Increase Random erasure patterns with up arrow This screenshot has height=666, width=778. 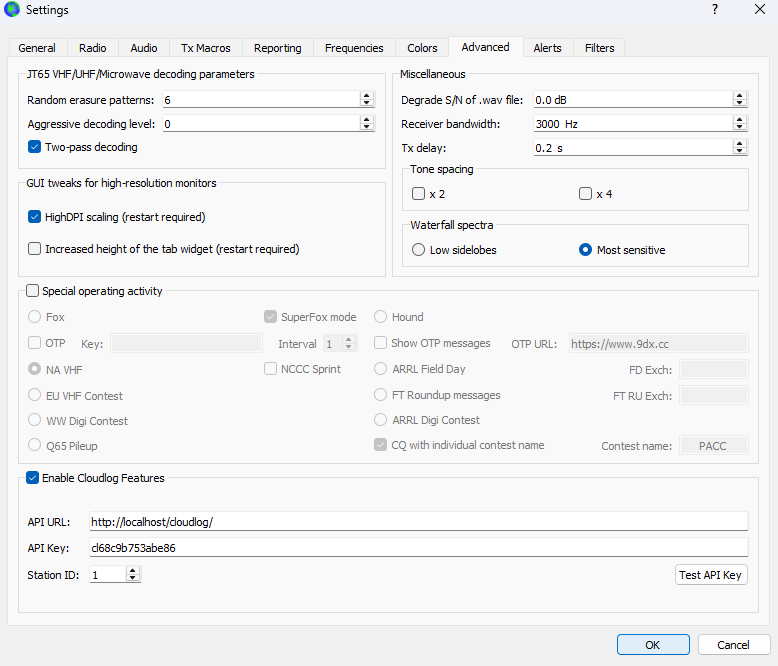point(366,96)
